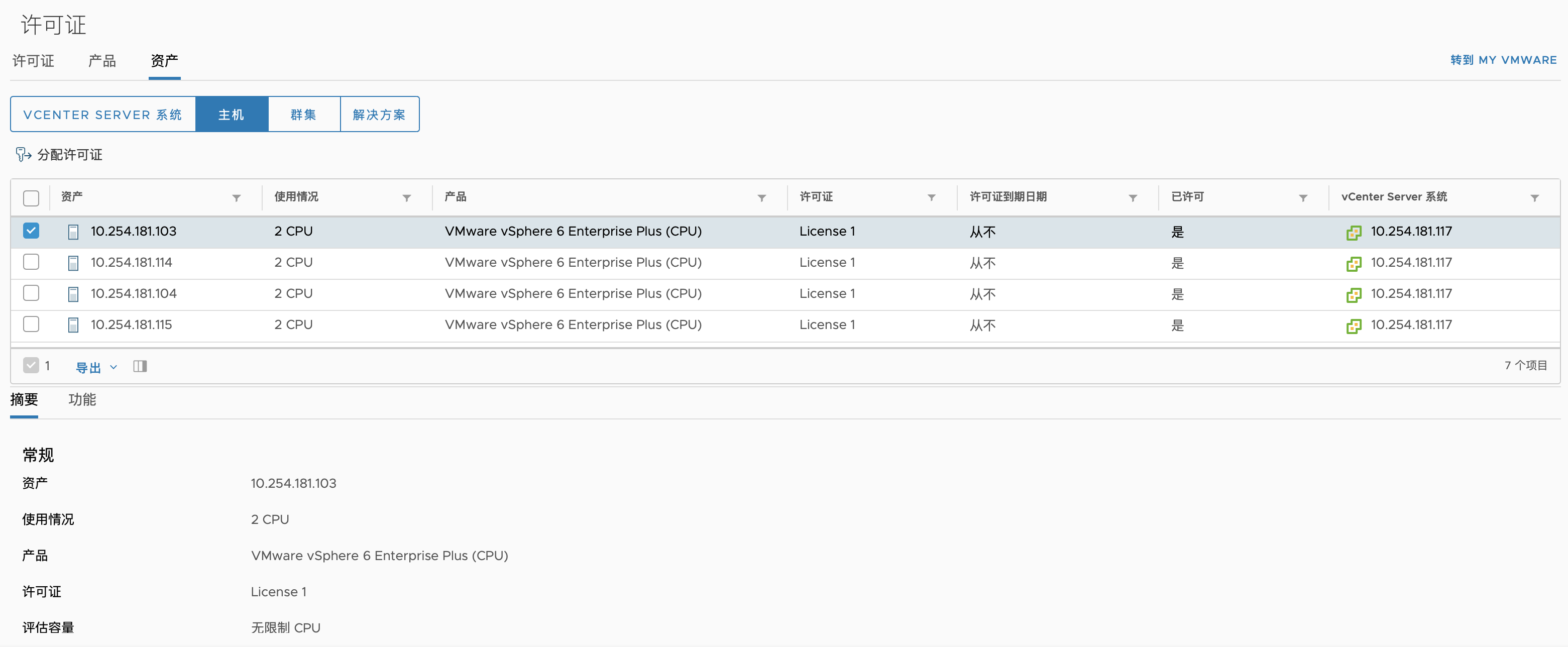Uncheck host 10.254.181.103 row checkbox
The width and height of the screenshot is (1568, 647).
[31, 231]
